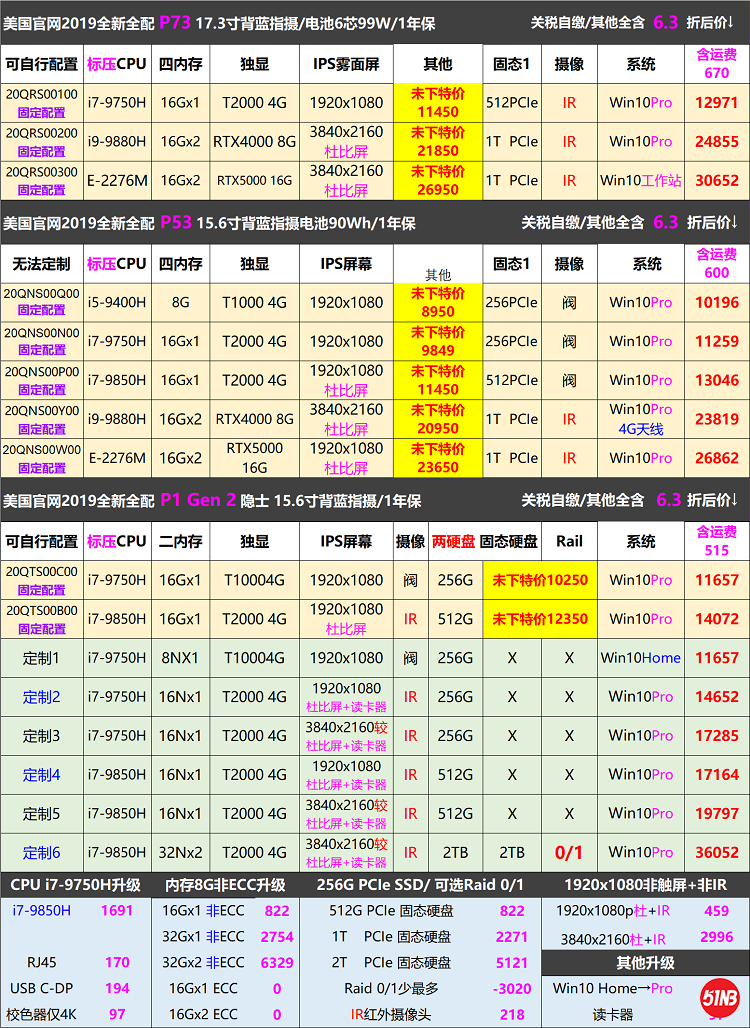Click the yellow special price 9849 cell

pyautogui.click(x=438, y=341)
